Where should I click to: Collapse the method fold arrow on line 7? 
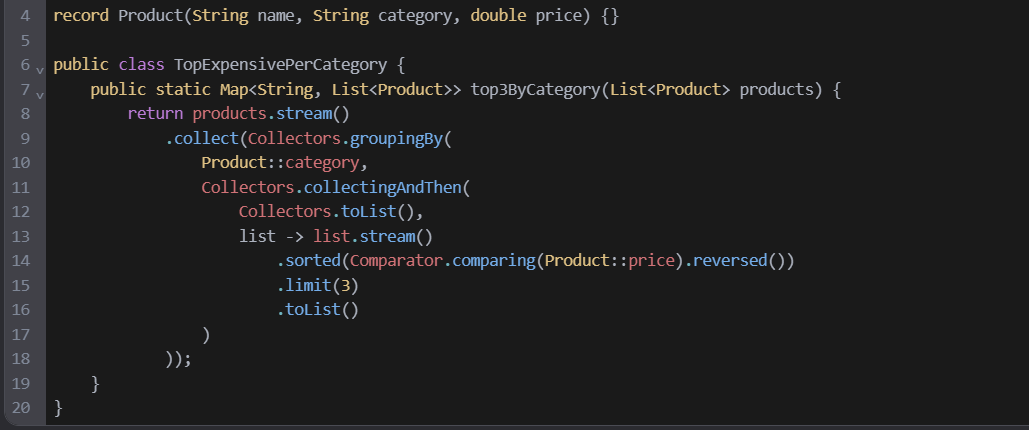coord(39,94)
